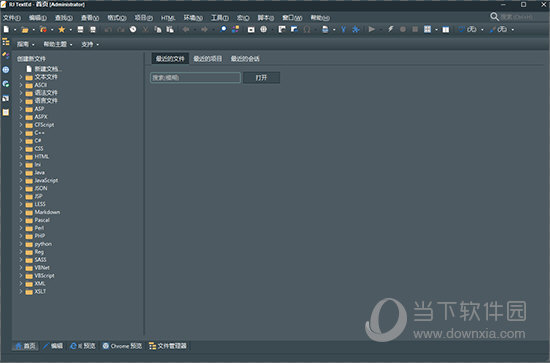The height and width of the screenshot is (363, 550).
Task: Click the camera-like icon left of globe
Action: [x=251, y=29]
